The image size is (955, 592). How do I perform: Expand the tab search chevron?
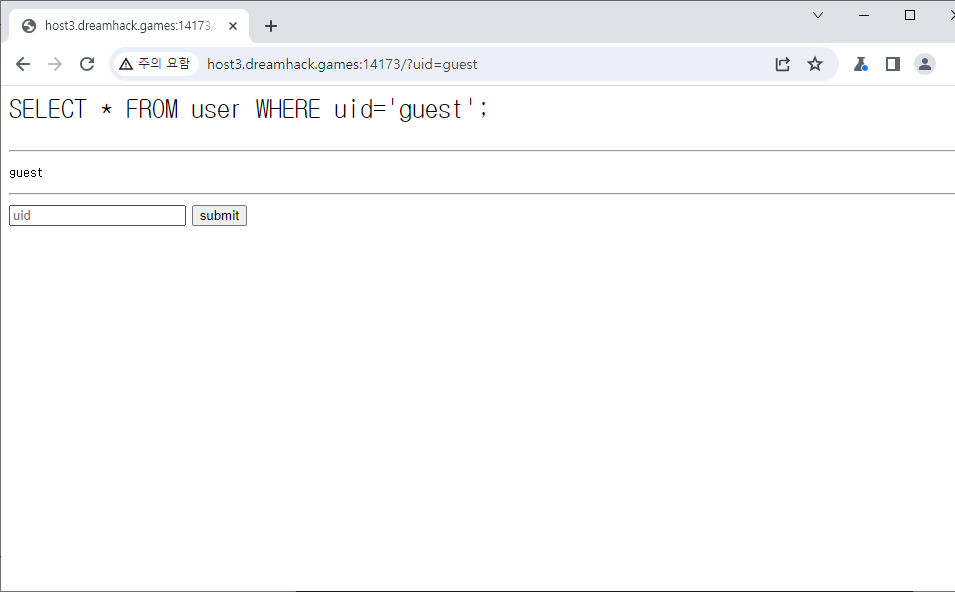pos(818,15)
